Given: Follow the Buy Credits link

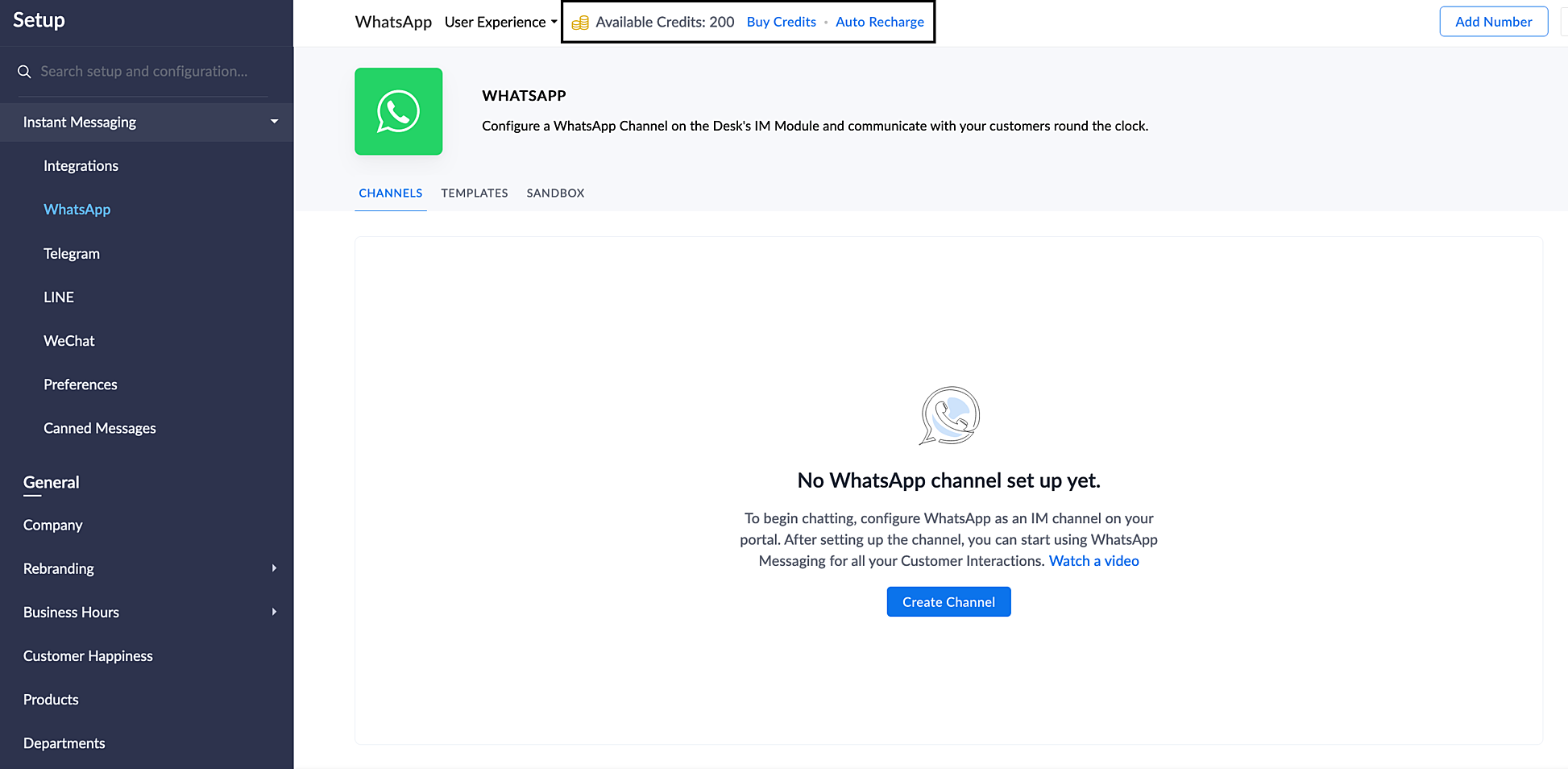Looking at the screenshot, I should click(x=781, y=22).
